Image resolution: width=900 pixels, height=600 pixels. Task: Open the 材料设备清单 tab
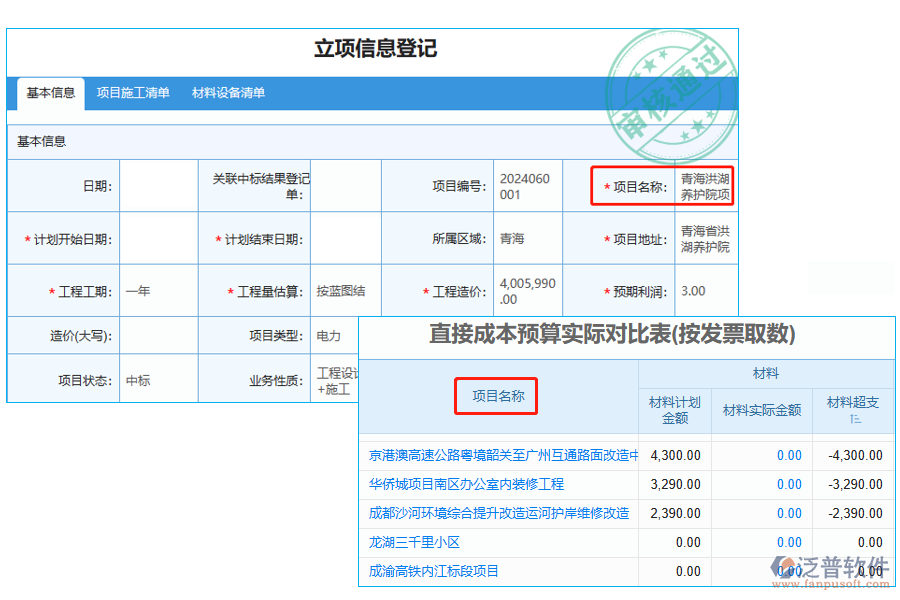click(x=228, y=93)
